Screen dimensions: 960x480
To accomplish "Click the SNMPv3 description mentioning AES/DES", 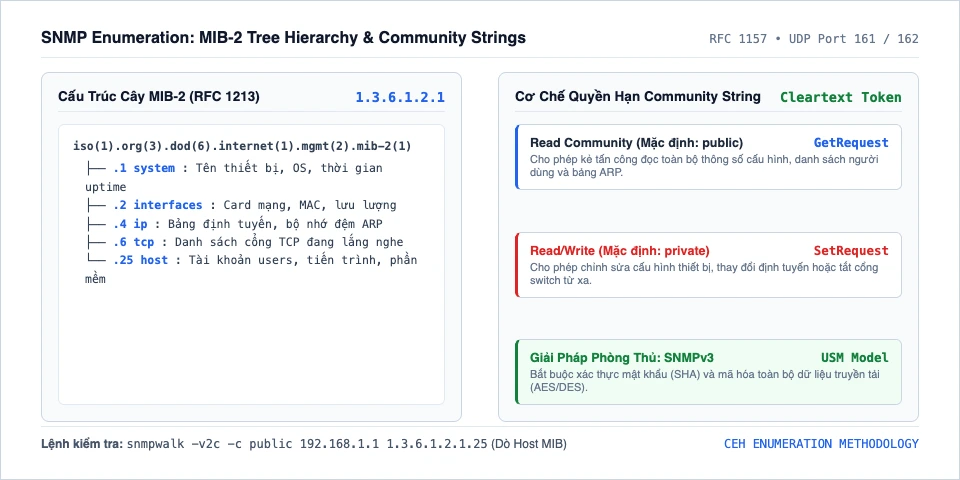I will pos(705,381).
